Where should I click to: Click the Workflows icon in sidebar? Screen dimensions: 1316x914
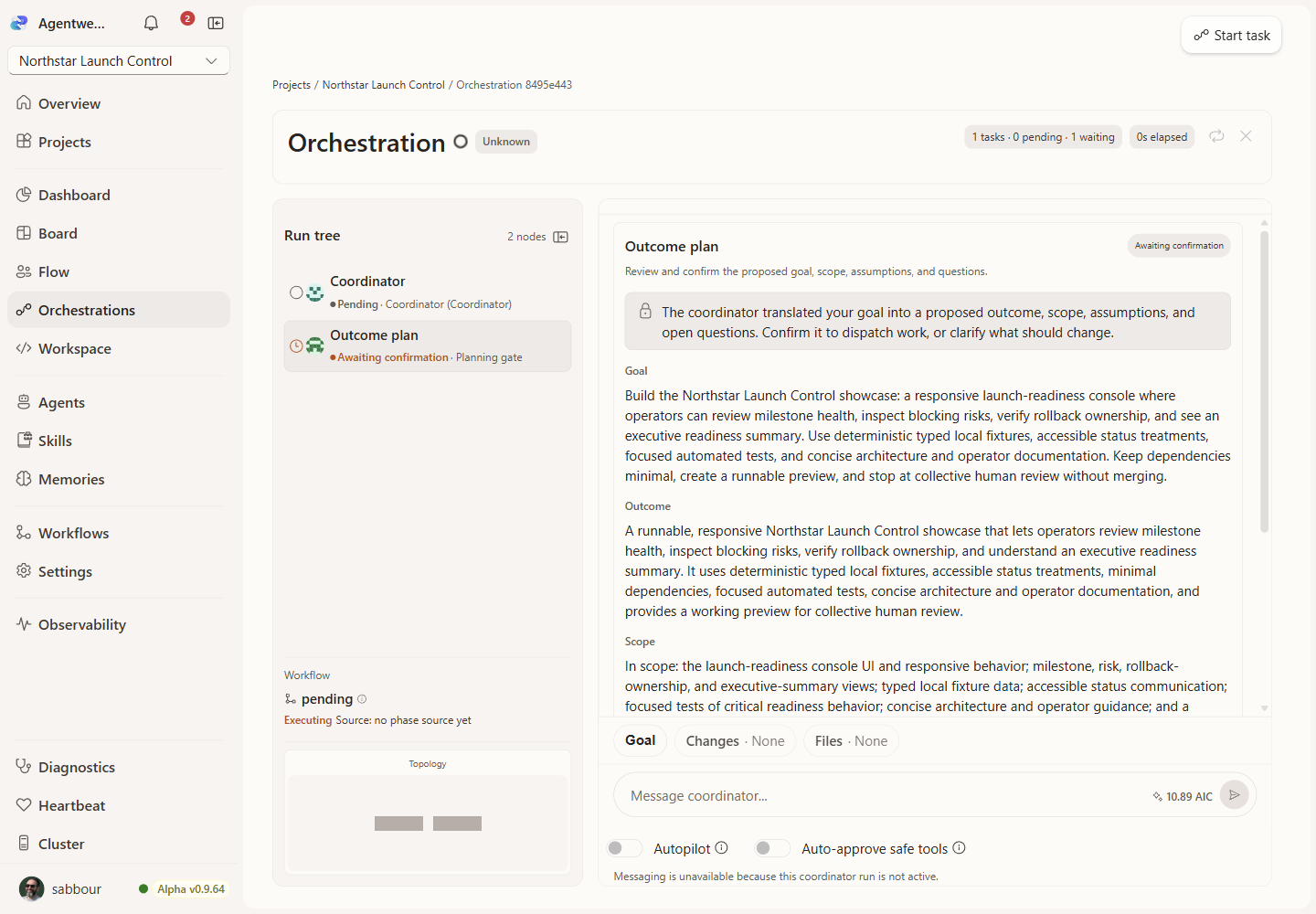coord(24,533)
